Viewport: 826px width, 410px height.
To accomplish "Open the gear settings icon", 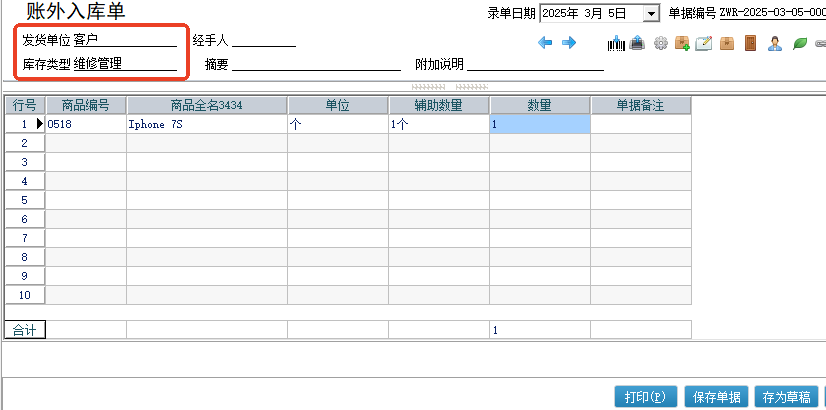I will pyautogui.click(x=660, y=43).
